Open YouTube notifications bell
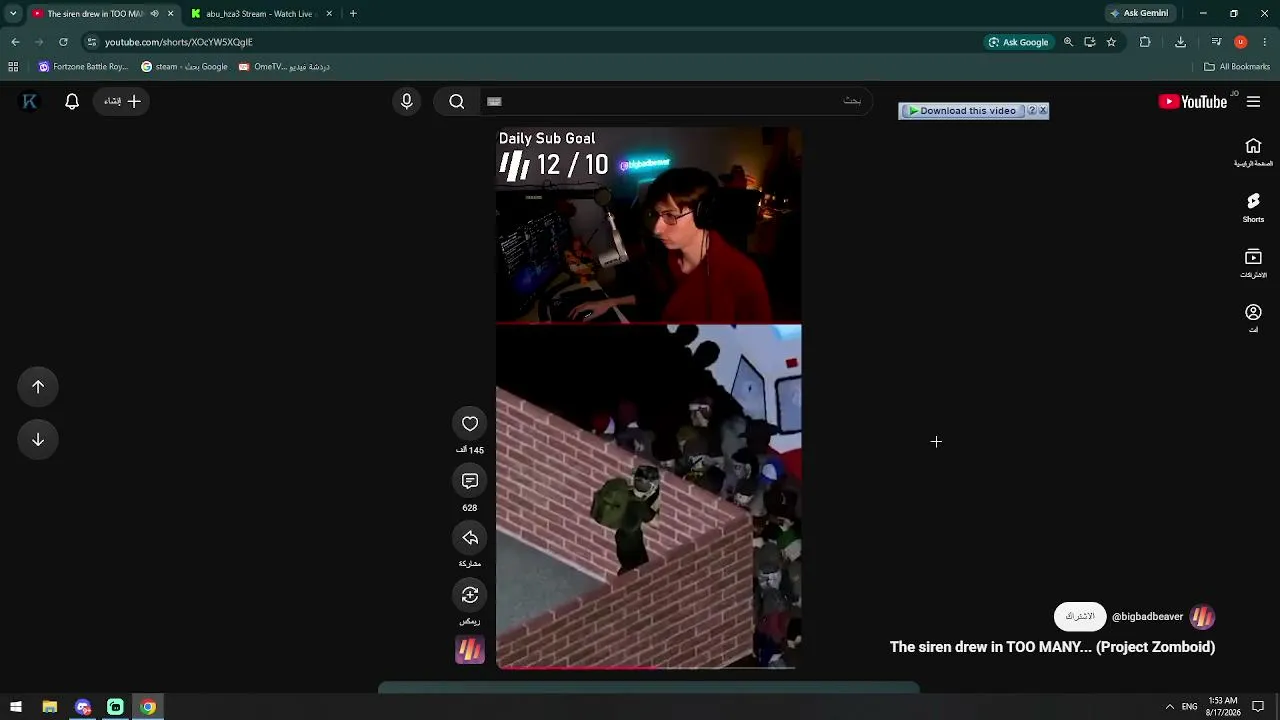1280x720 pixels. (72, 101)
